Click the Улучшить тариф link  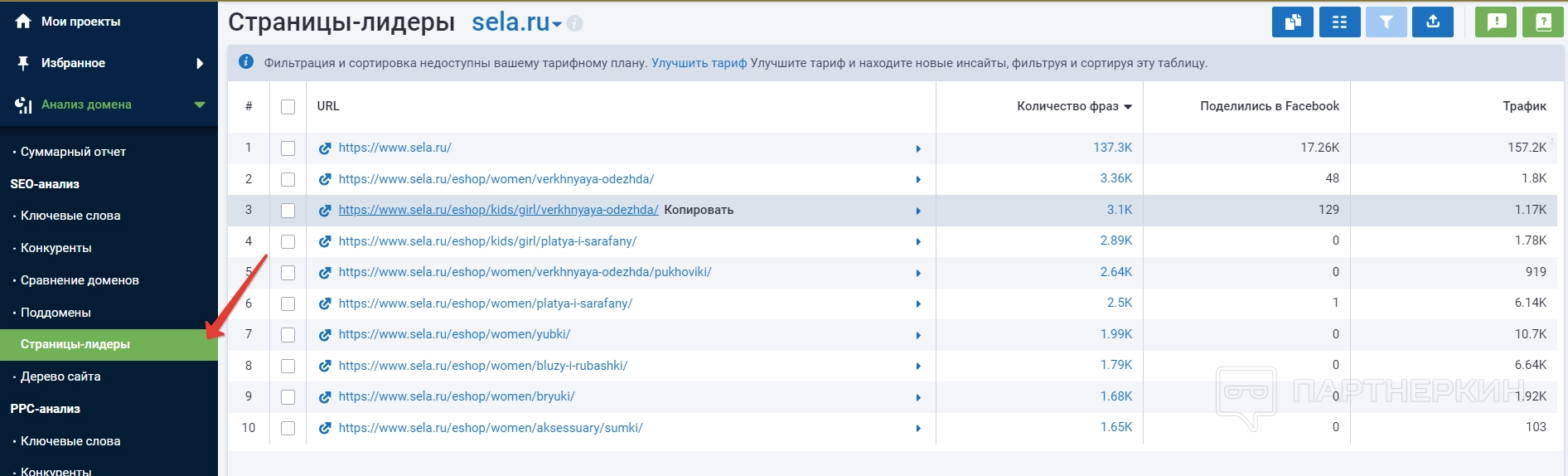(x=699, y=63)
